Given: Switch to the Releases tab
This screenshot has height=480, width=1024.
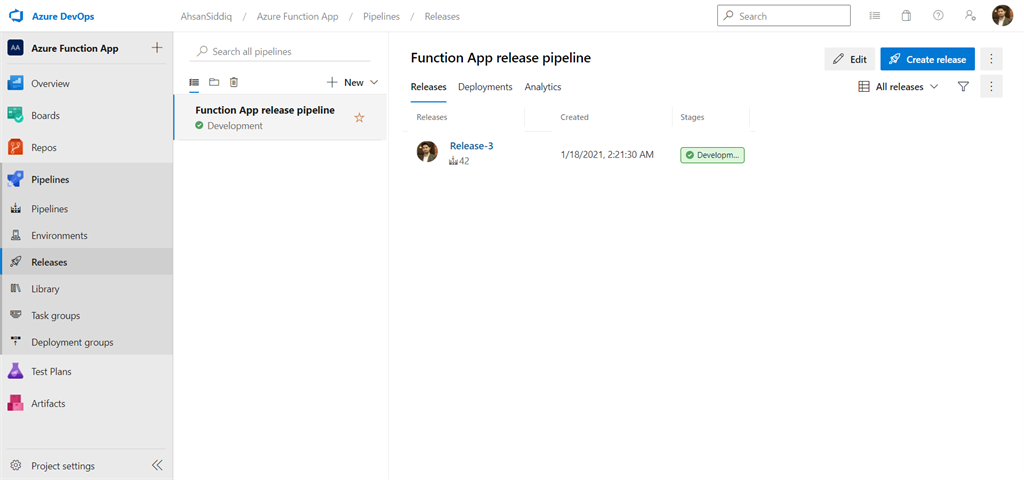Looking at the screenshot, I should 428,87.
